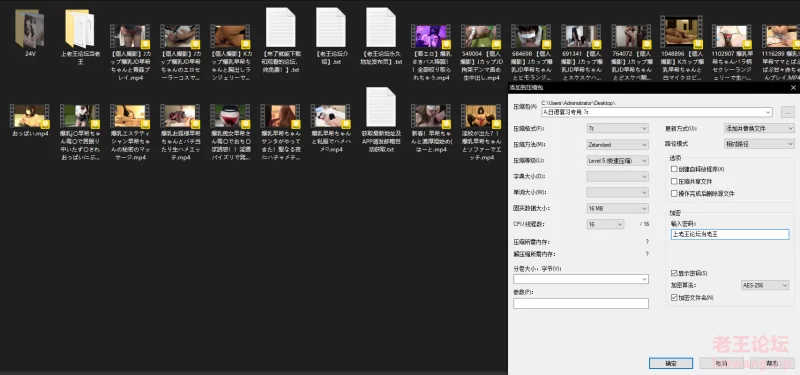Select the 【老王论坛永久地址发布页】.txt file icon
800x375 pixels.
[381, 28]
